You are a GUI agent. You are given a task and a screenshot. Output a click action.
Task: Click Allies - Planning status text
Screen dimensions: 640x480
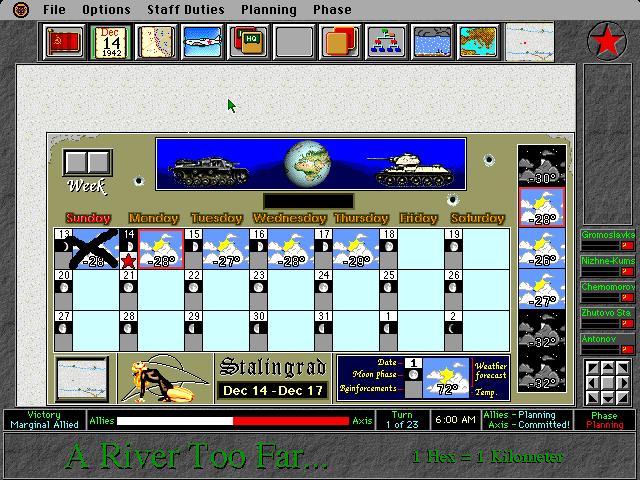[x=519, y=415]
